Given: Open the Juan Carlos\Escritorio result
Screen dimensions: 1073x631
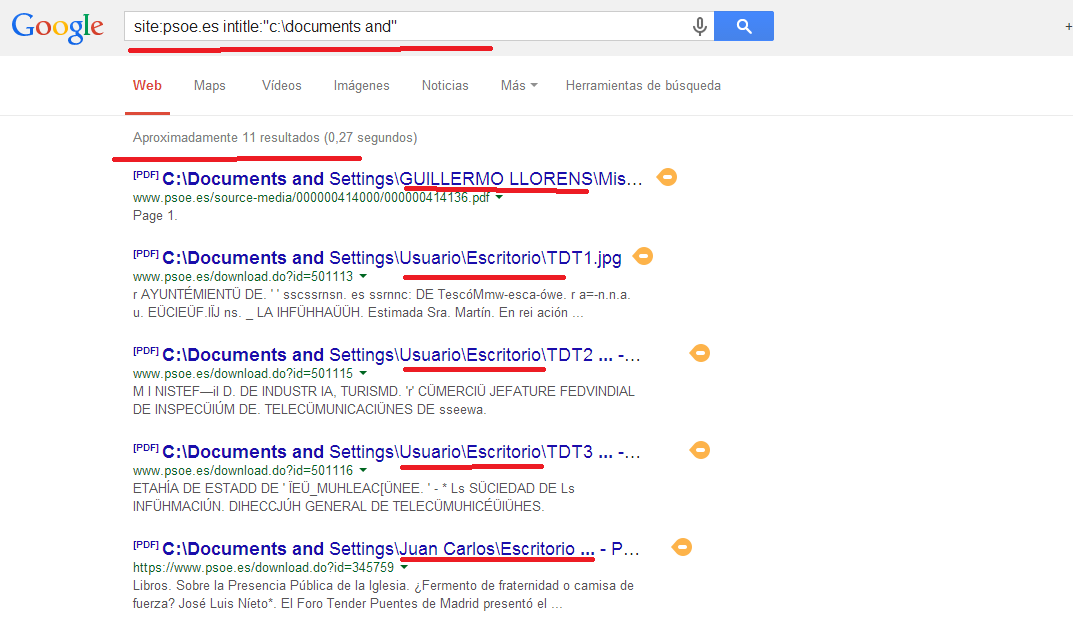Looking at the screenshot, I should pos(400,550).
